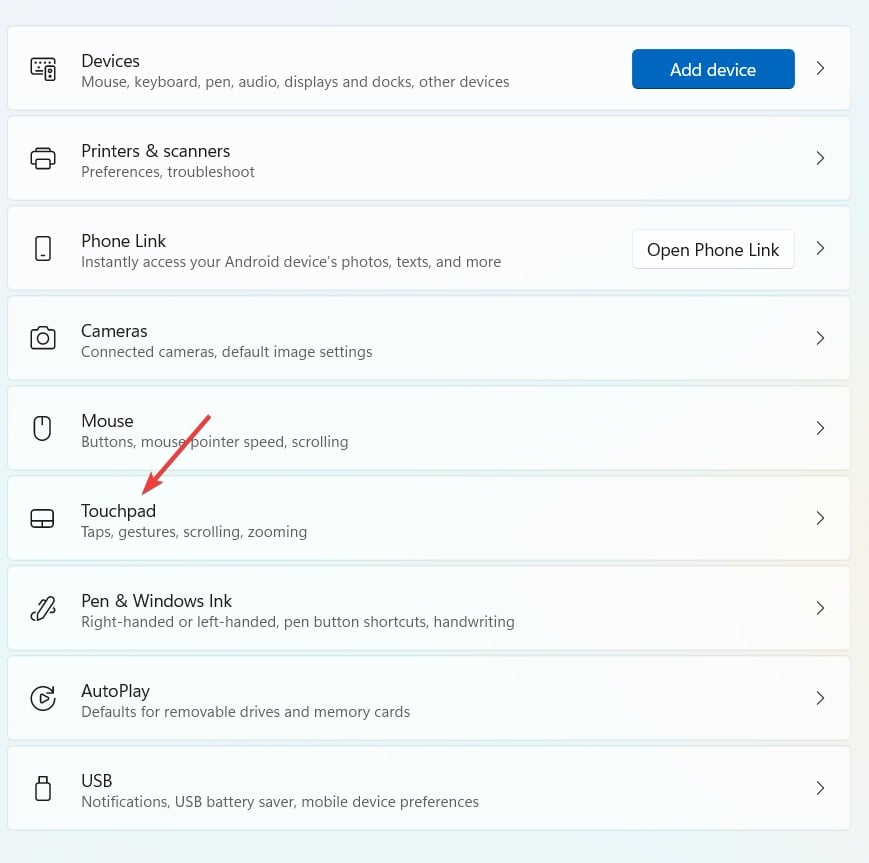Click the Cameras icon
The image size is (869, 863).
click(42, 337)
